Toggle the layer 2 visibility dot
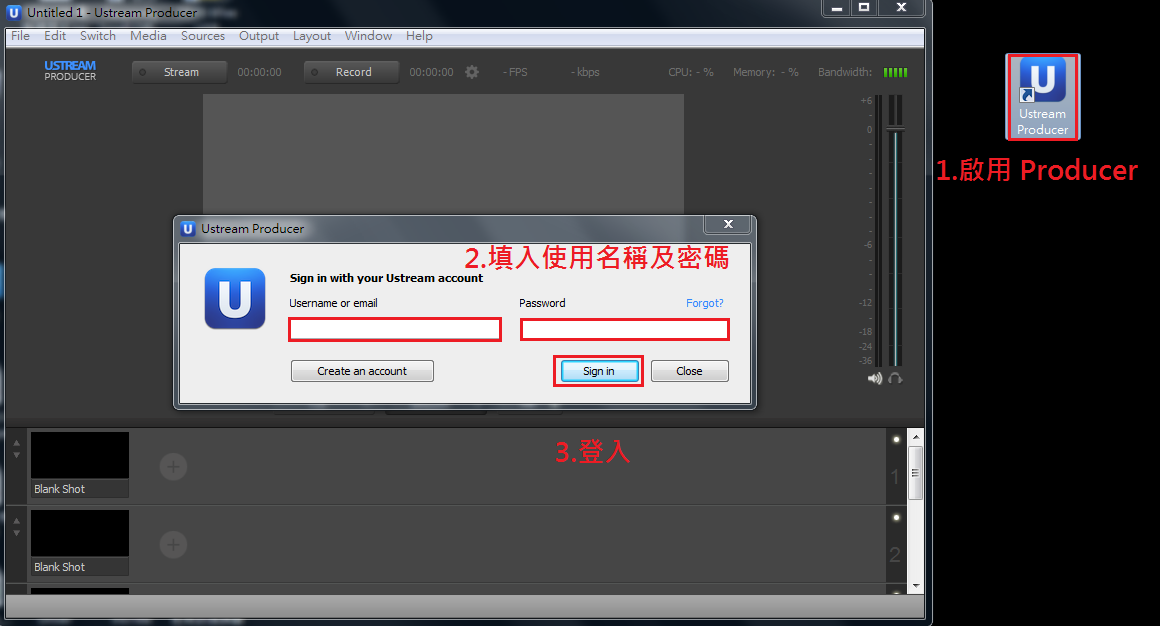 click(896, 517)
